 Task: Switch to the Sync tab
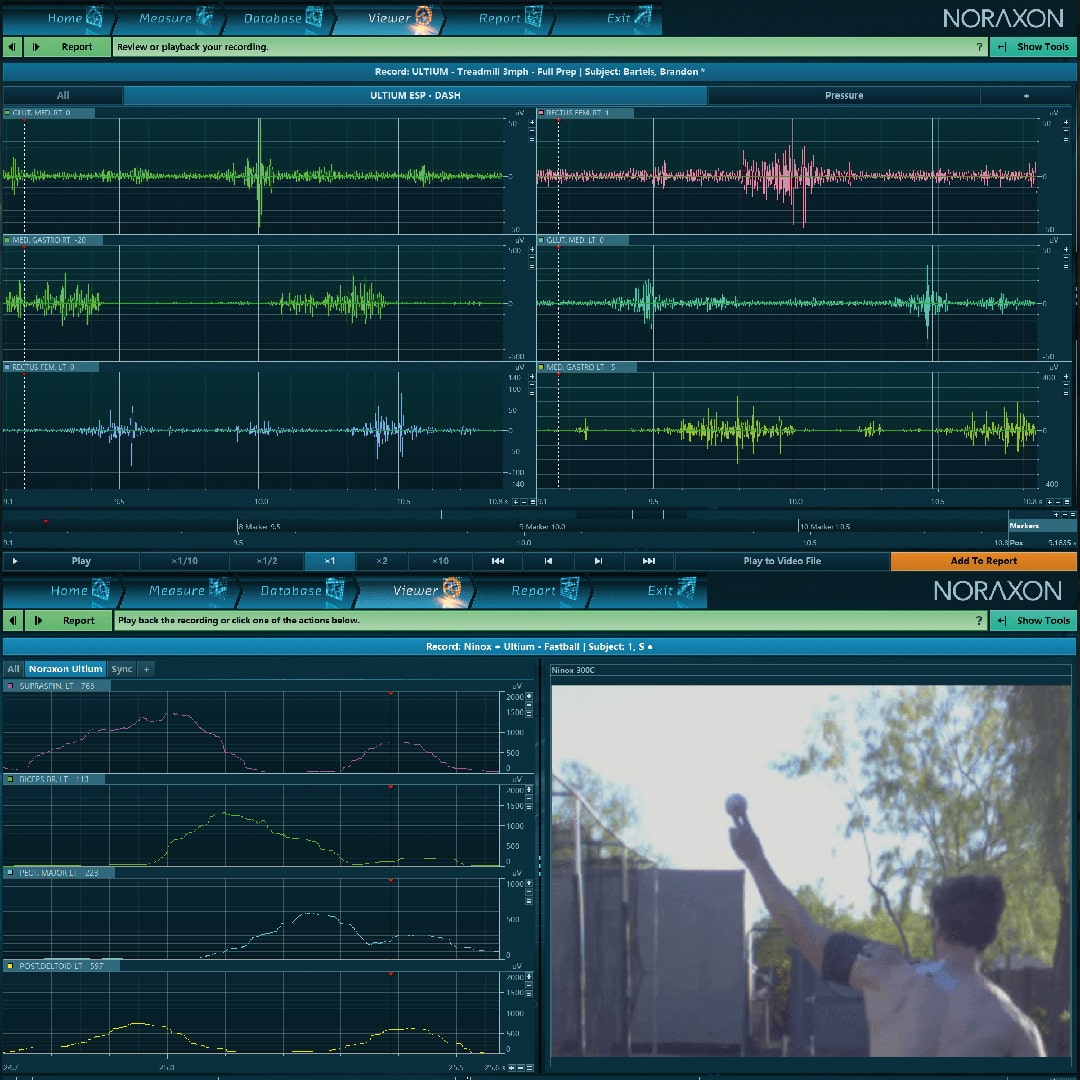[121, 669]
